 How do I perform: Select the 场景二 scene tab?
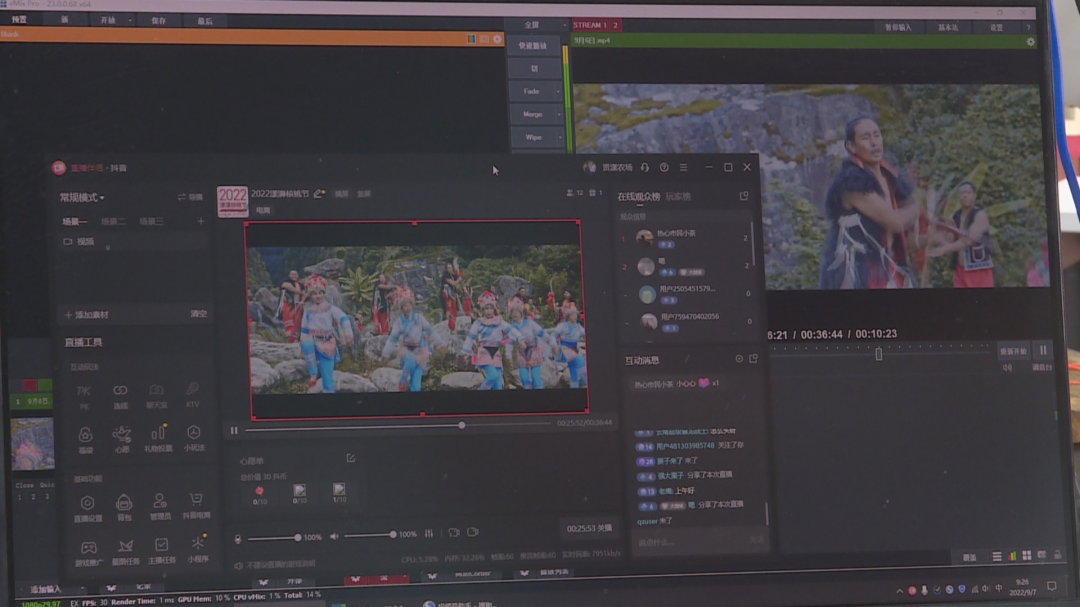(113, 221)
